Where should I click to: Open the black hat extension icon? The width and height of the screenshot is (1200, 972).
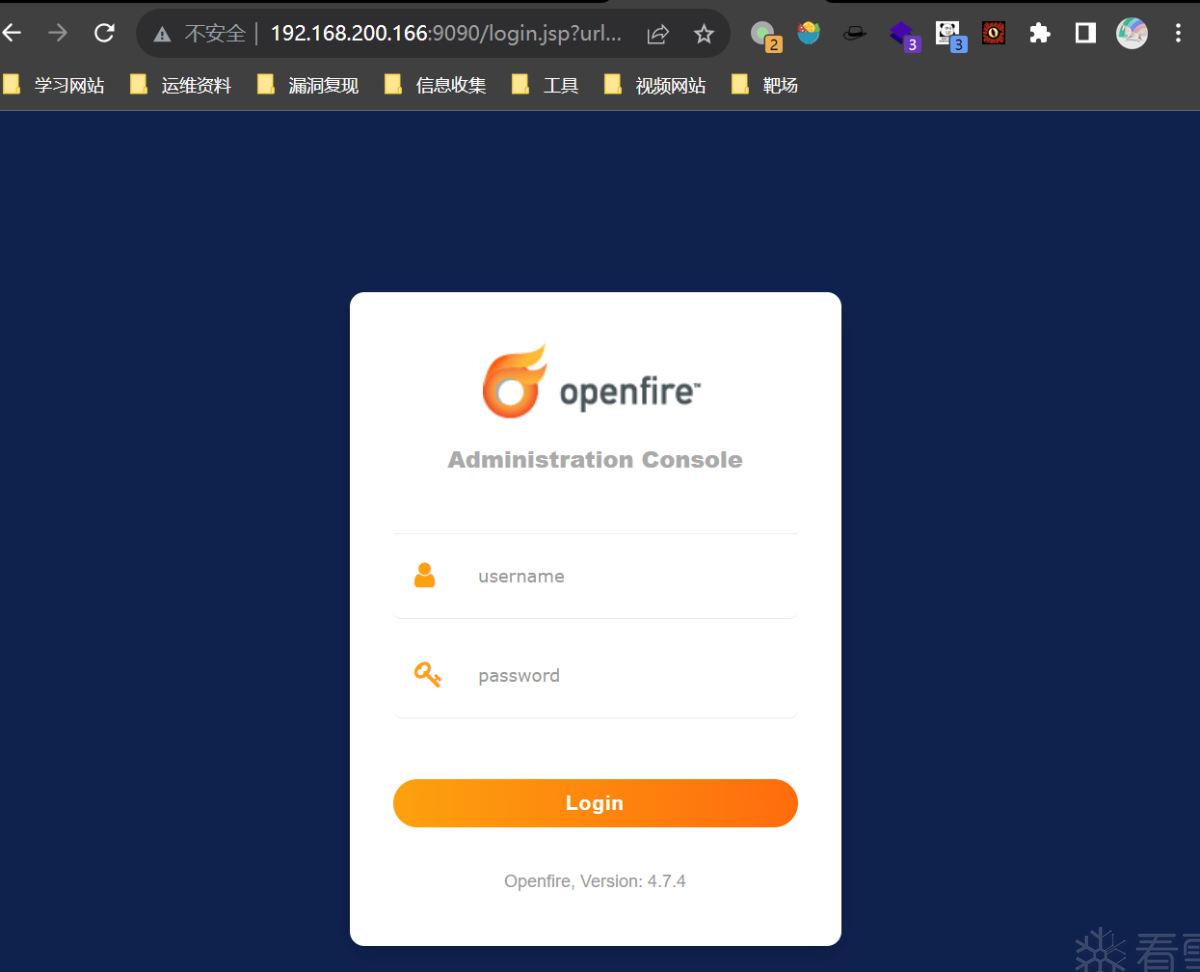(855, 33)
